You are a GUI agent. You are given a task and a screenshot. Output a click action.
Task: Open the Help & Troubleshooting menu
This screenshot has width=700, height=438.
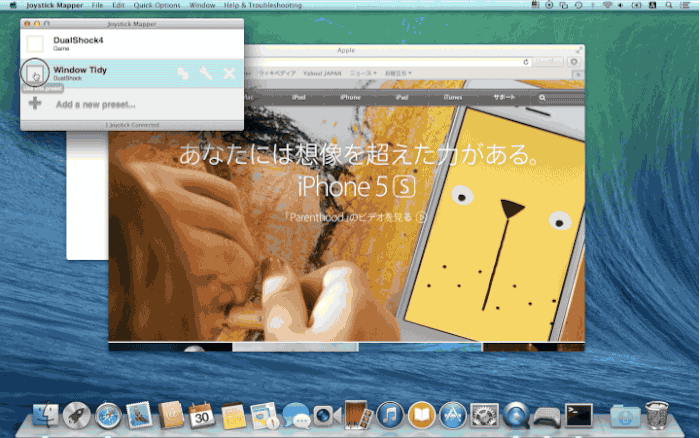point(262,5)
